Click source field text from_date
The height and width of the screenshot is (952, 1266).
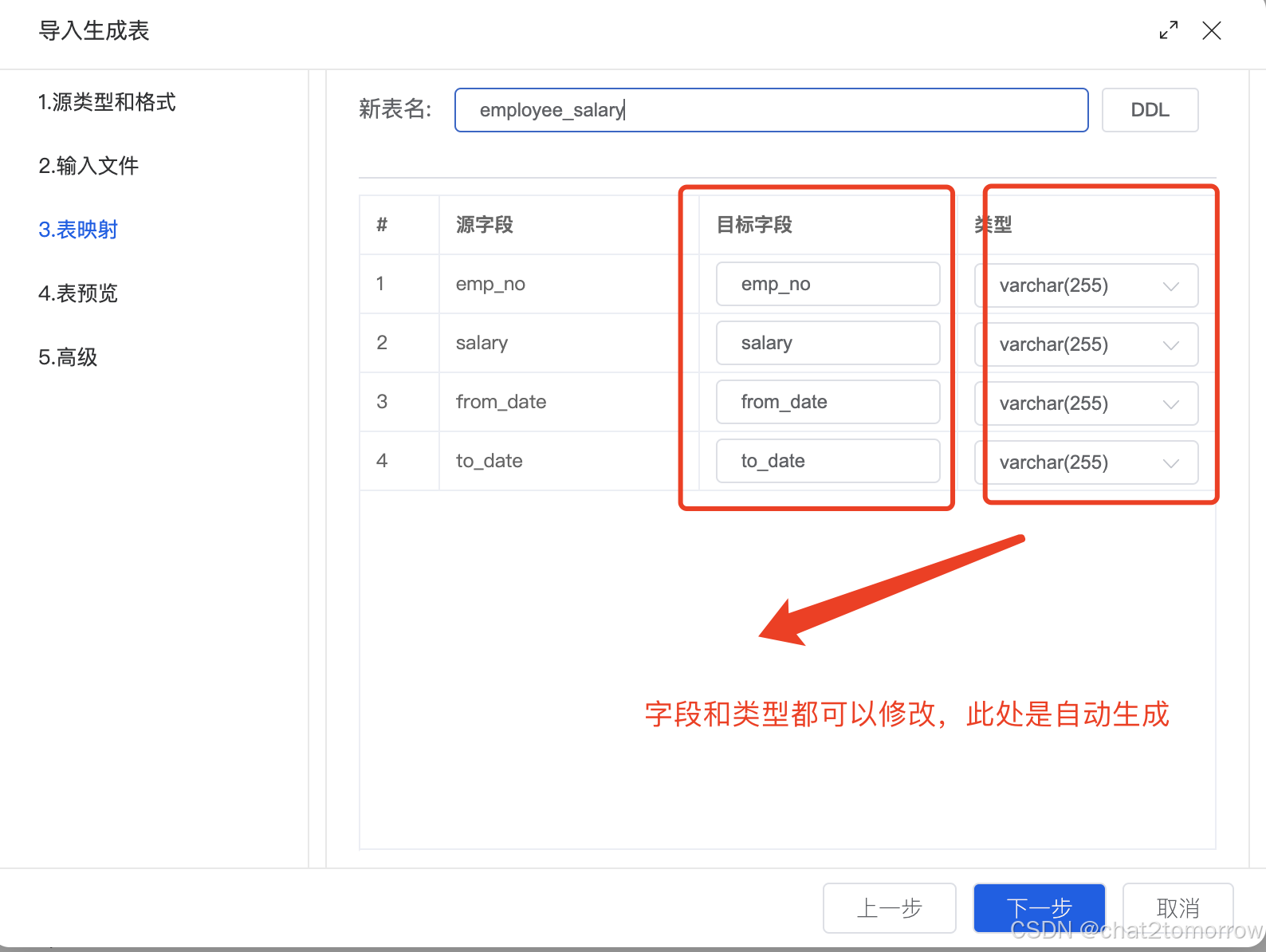[x=501, y=402]
